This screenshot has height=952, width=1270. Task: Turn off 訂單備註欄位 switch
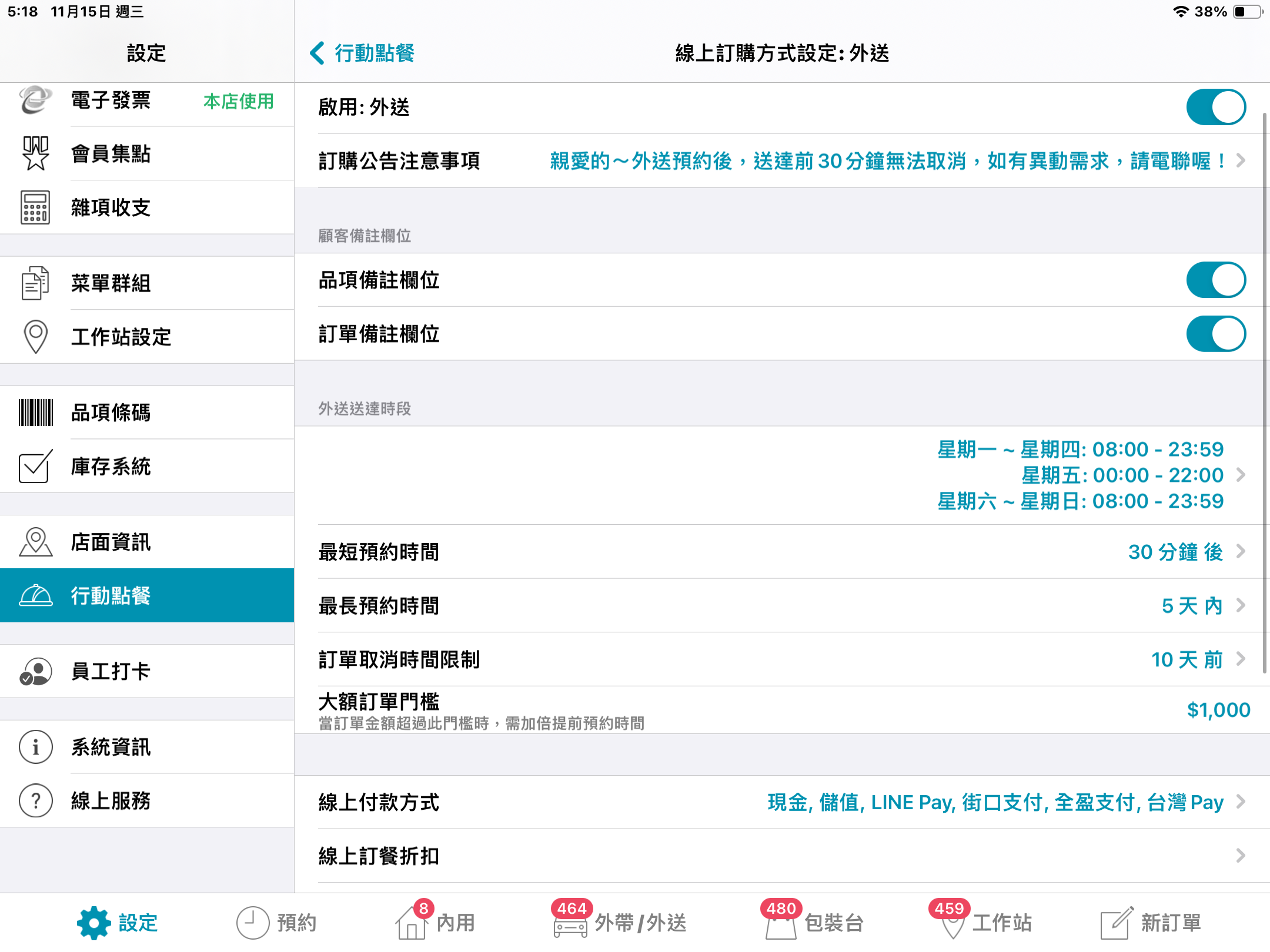(1216, 334)
